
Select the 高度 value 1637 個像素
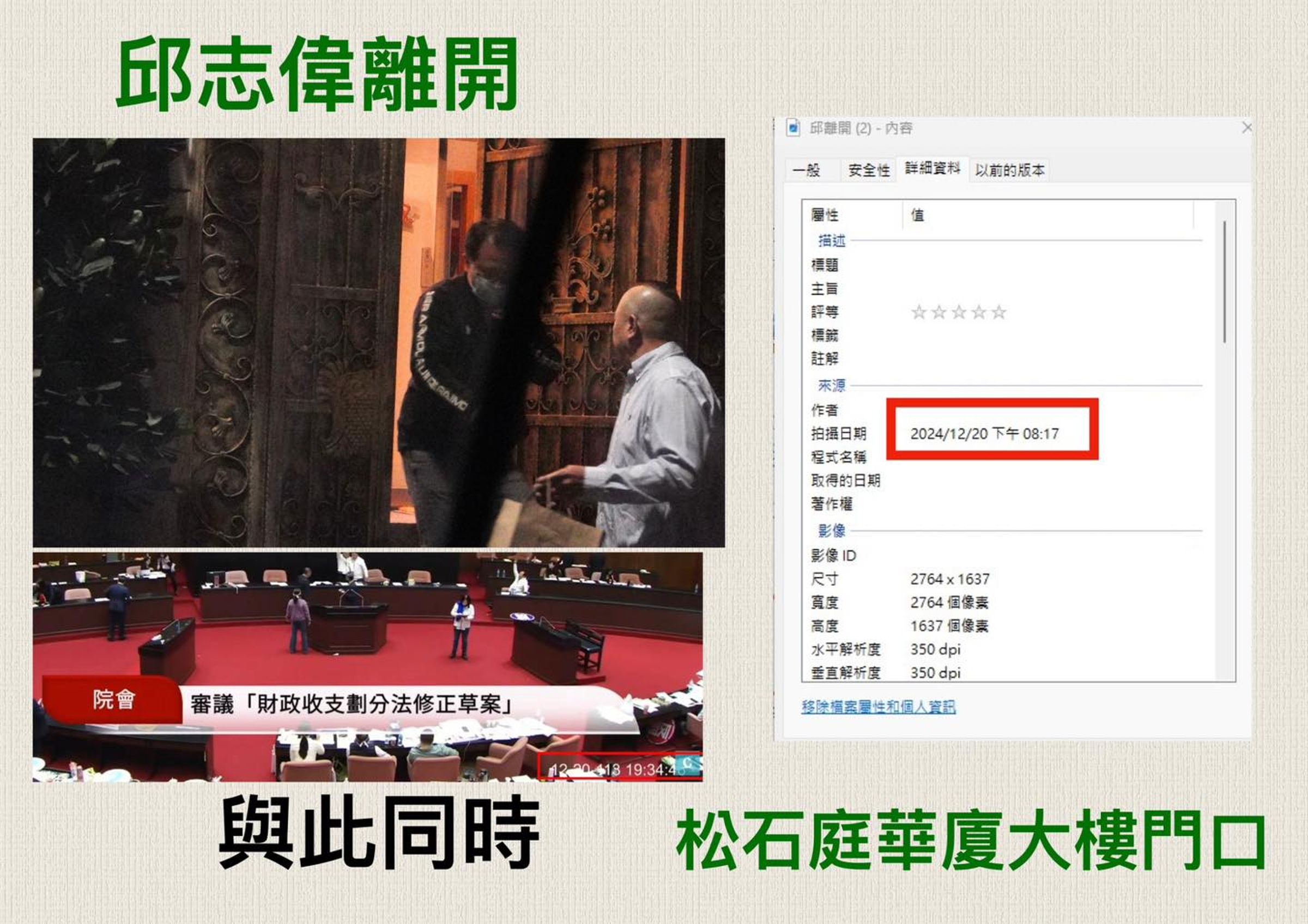[949, 625]
